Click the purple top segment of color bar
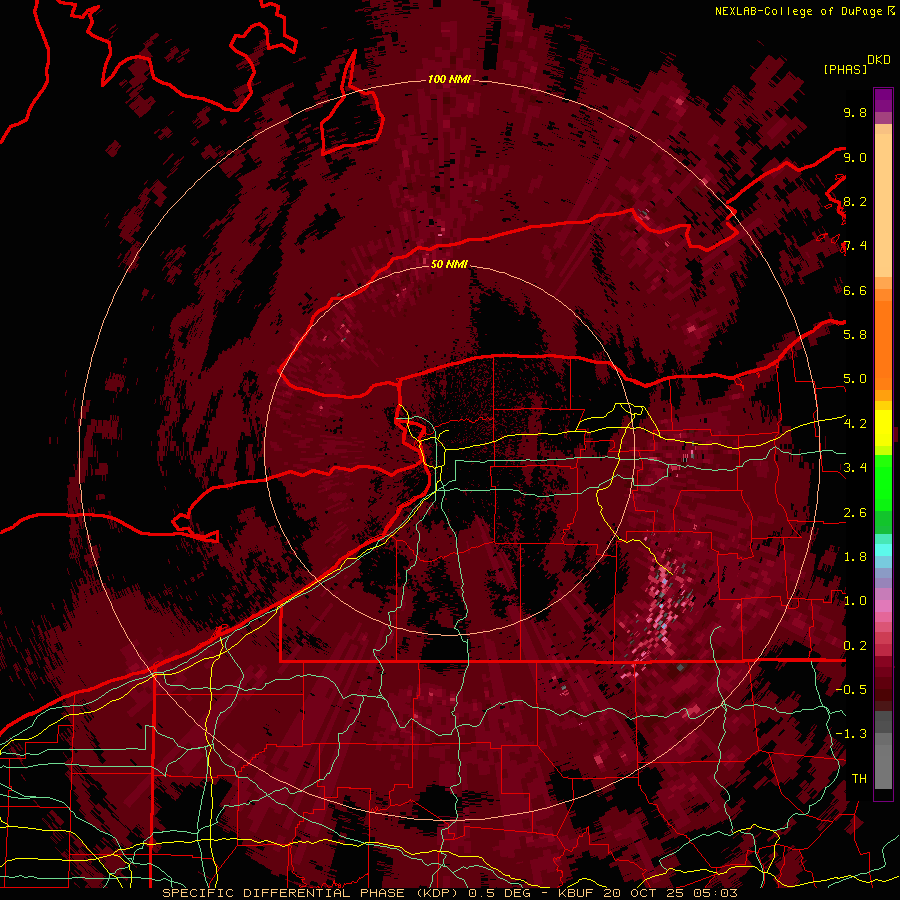Image resolution: width=900 pixels, height=900 pixels. [x=883, y=100]
